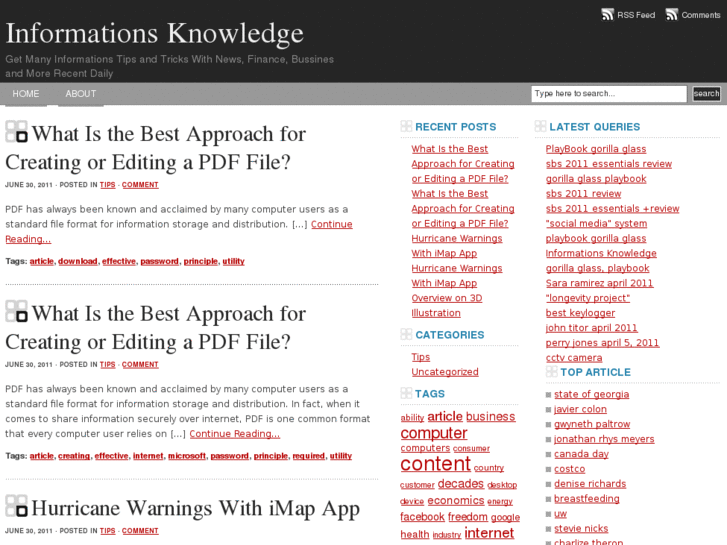
Task: Click the 'health' tag in tag cloud
Action: (415, 534)
